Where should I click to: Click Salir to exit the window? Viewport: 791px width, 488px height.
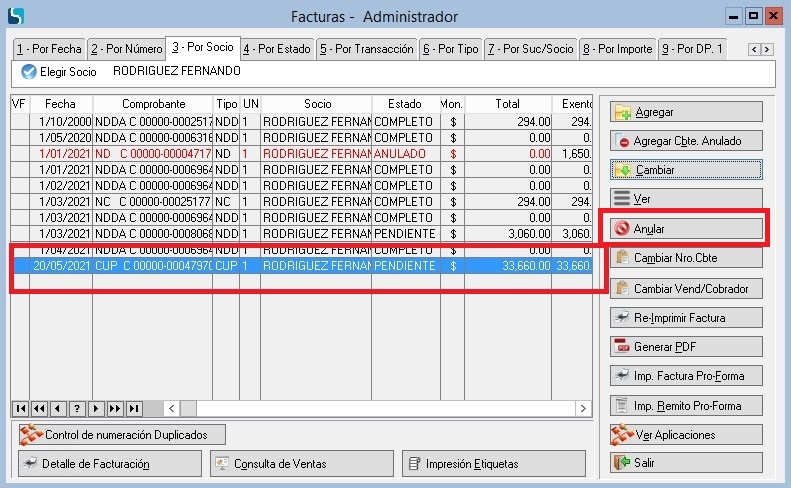685,463
